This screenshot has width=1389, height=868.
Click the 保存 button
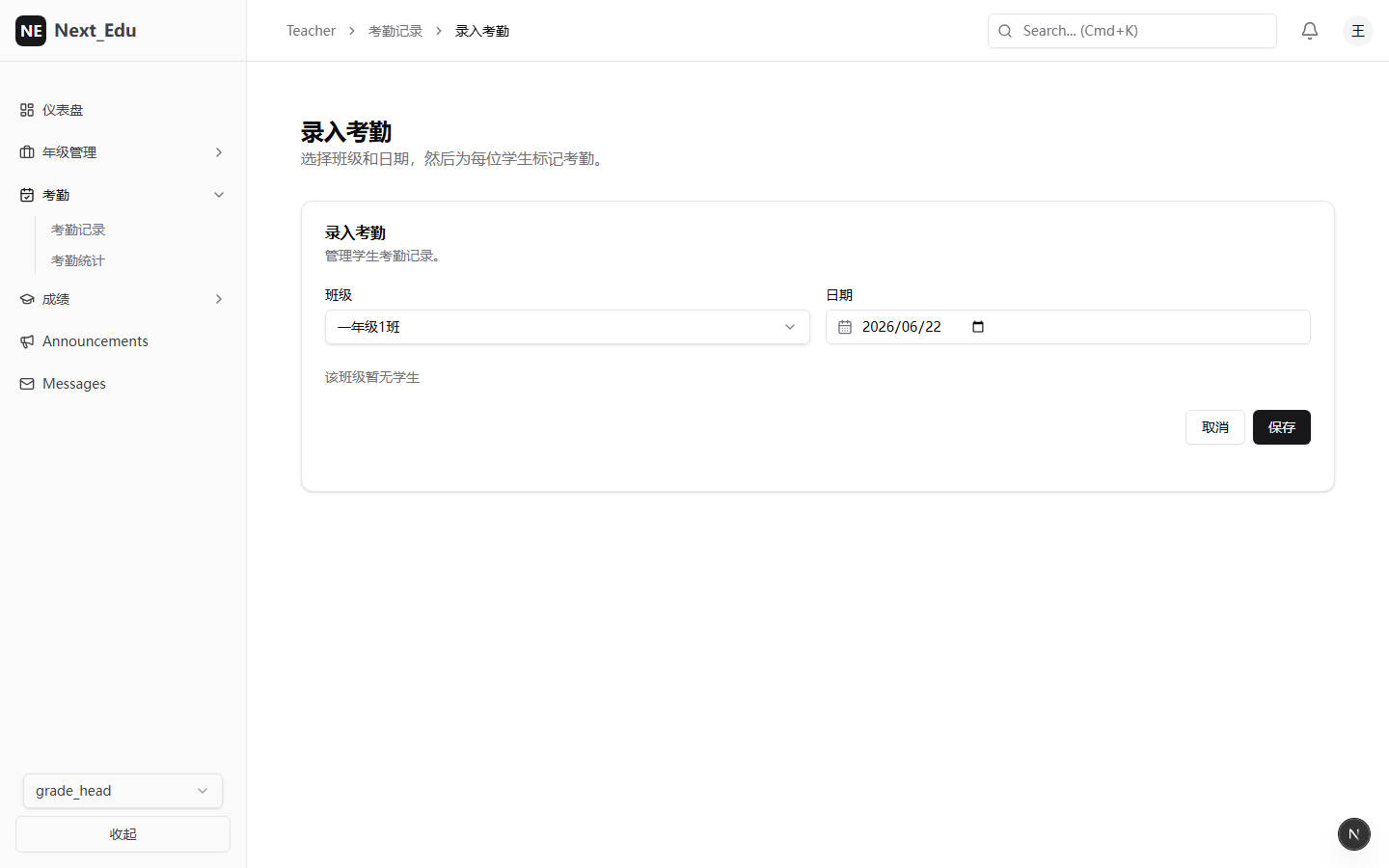(1281, 427)
